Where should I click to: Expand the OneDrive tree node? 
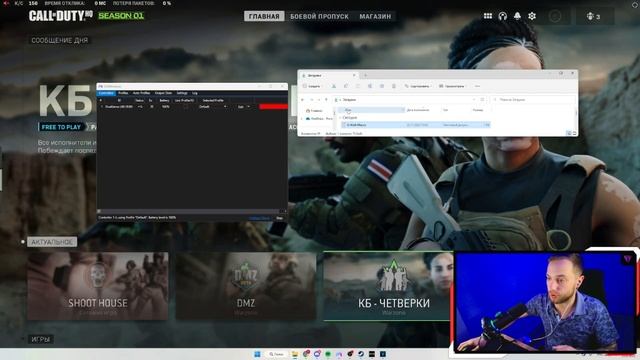(302, 118)
